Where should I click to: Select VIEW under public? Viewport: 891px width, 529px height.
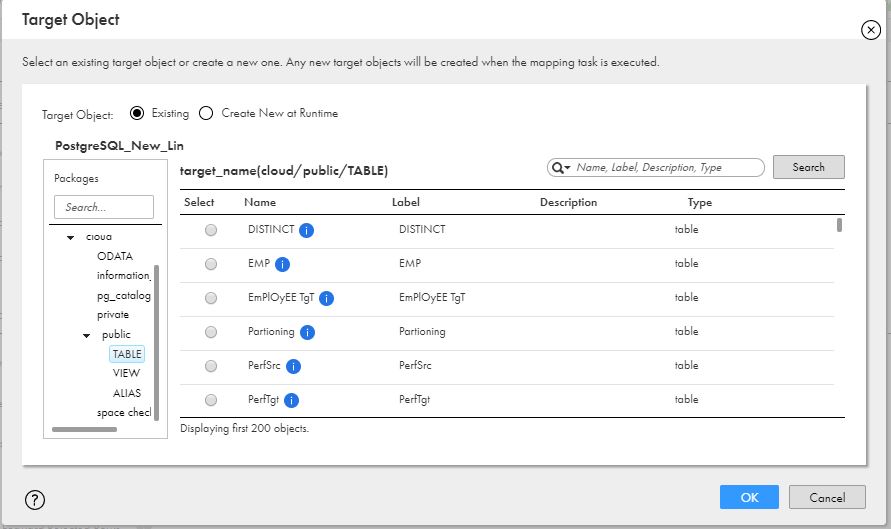(126, 373)
